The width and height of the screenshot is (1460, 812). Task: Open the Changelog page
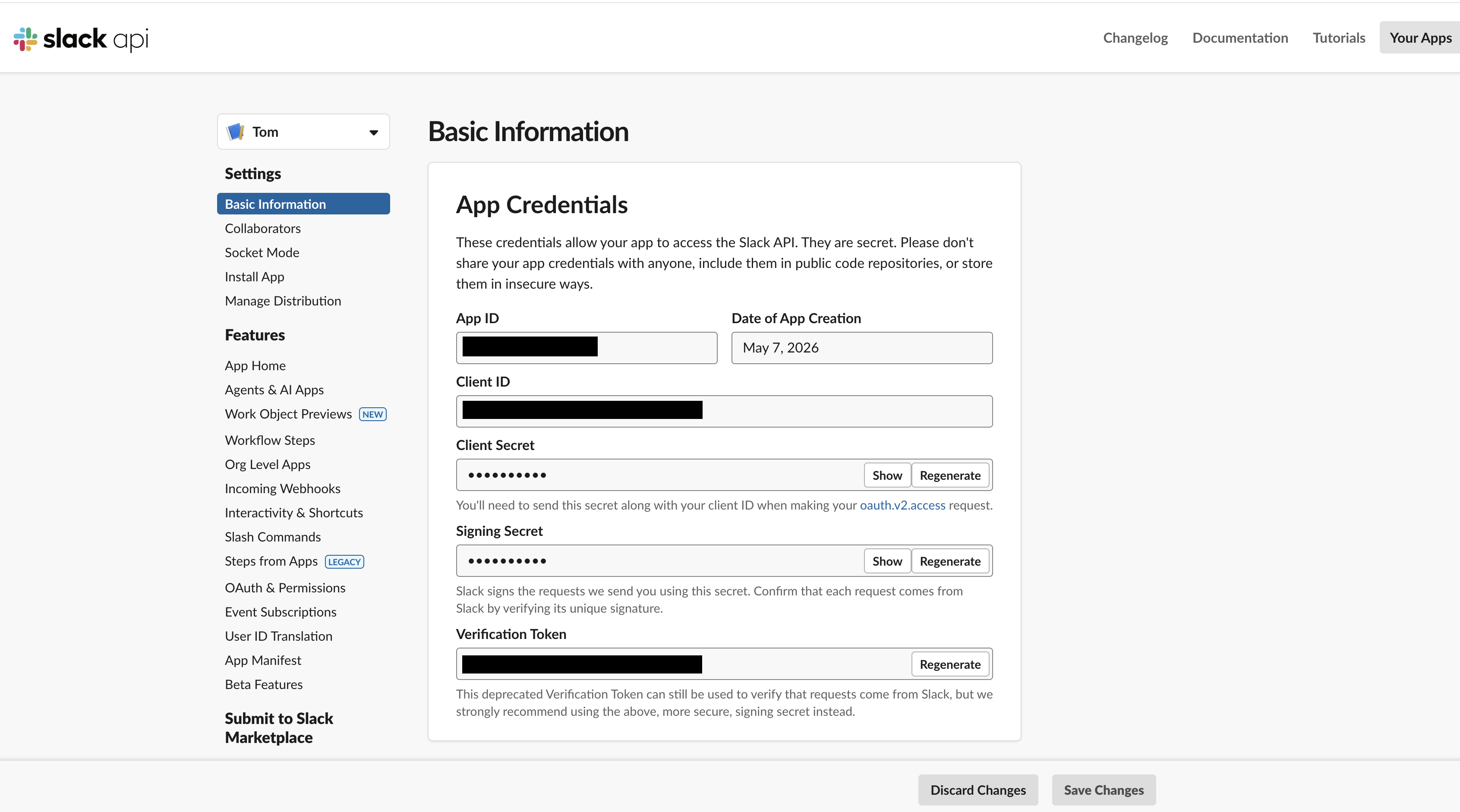(x=1135, y=38)
